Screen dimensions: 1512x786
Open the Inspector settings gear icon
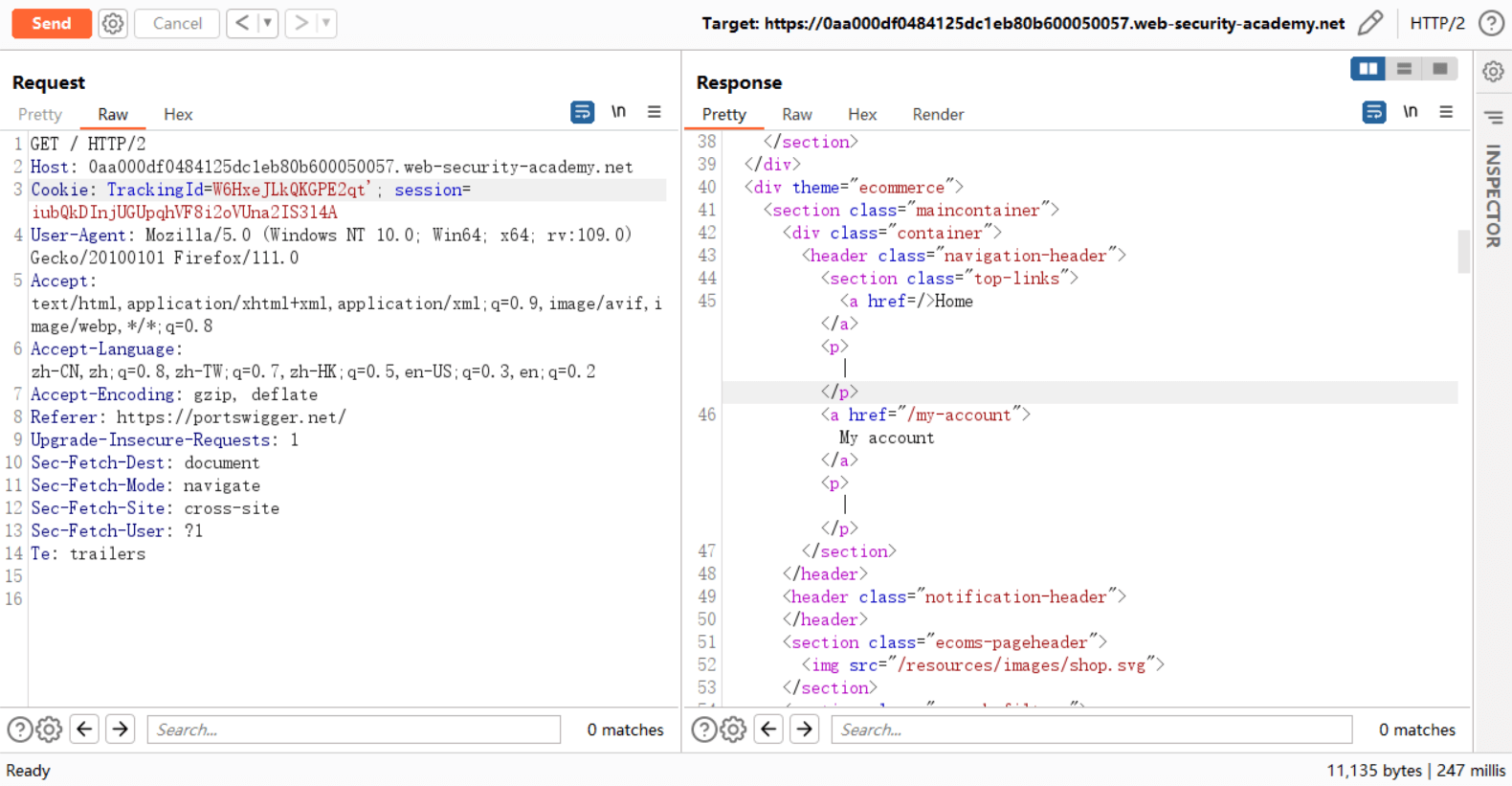coord(1493,72)
